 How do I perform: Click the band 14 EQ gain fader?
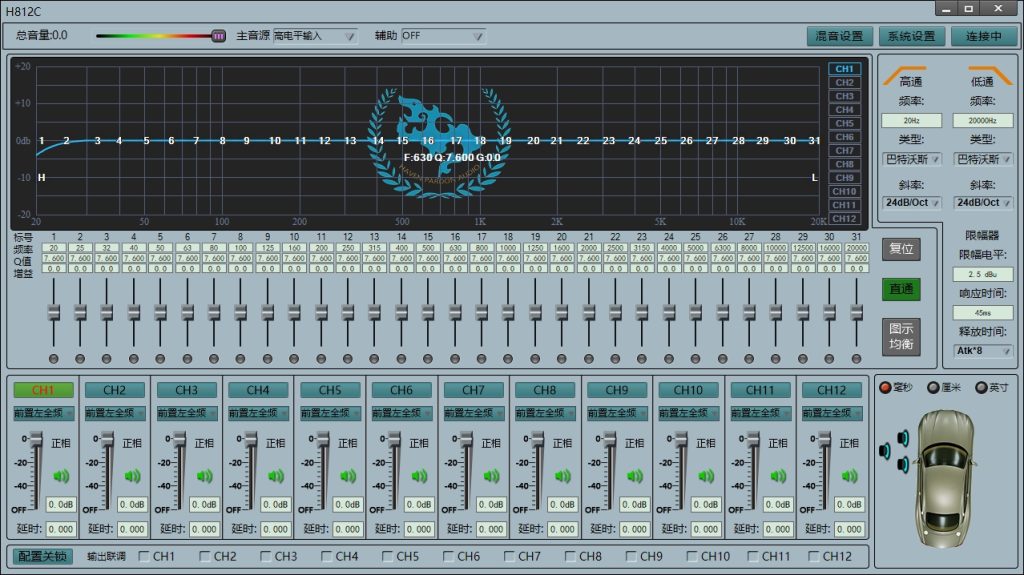pyautogui.click(x=401, y=313)
